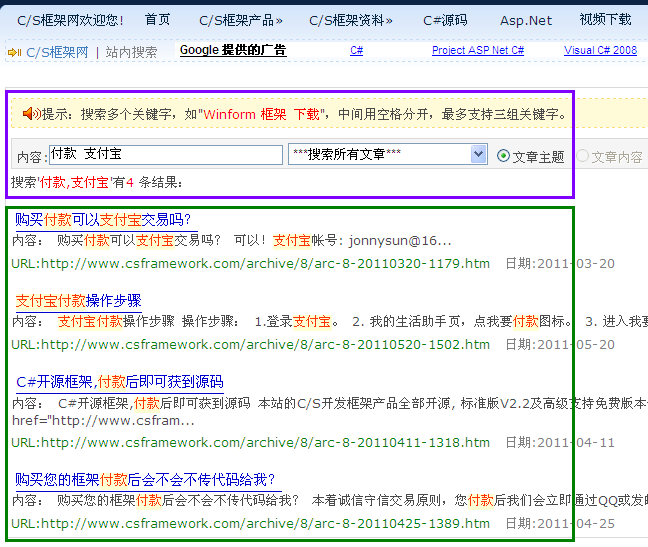Click the arrow icon before C/S框架网 breadcrumb
Viewport: 648px width, 547px height.
click(x=14, y=52)
